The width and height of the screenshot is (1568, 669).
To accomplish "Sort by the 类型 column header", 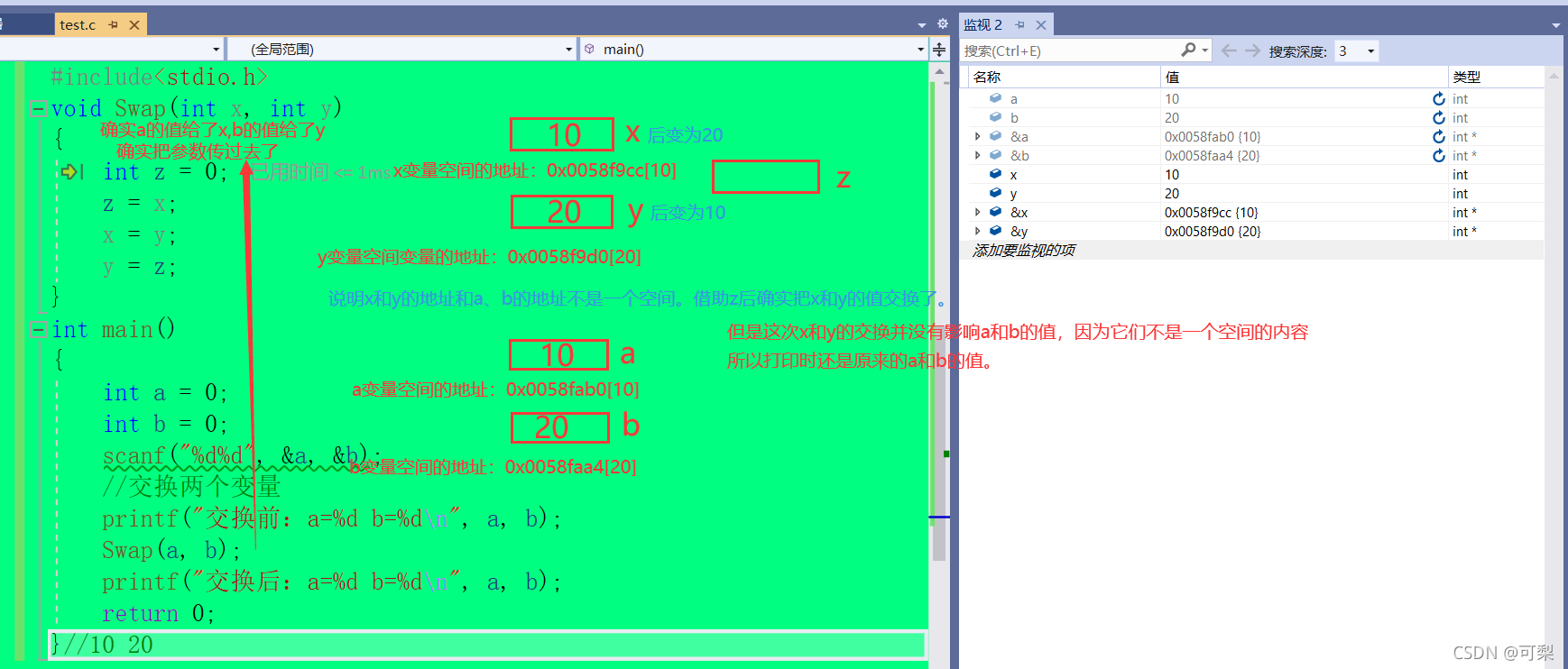I will click(1496, 77).
